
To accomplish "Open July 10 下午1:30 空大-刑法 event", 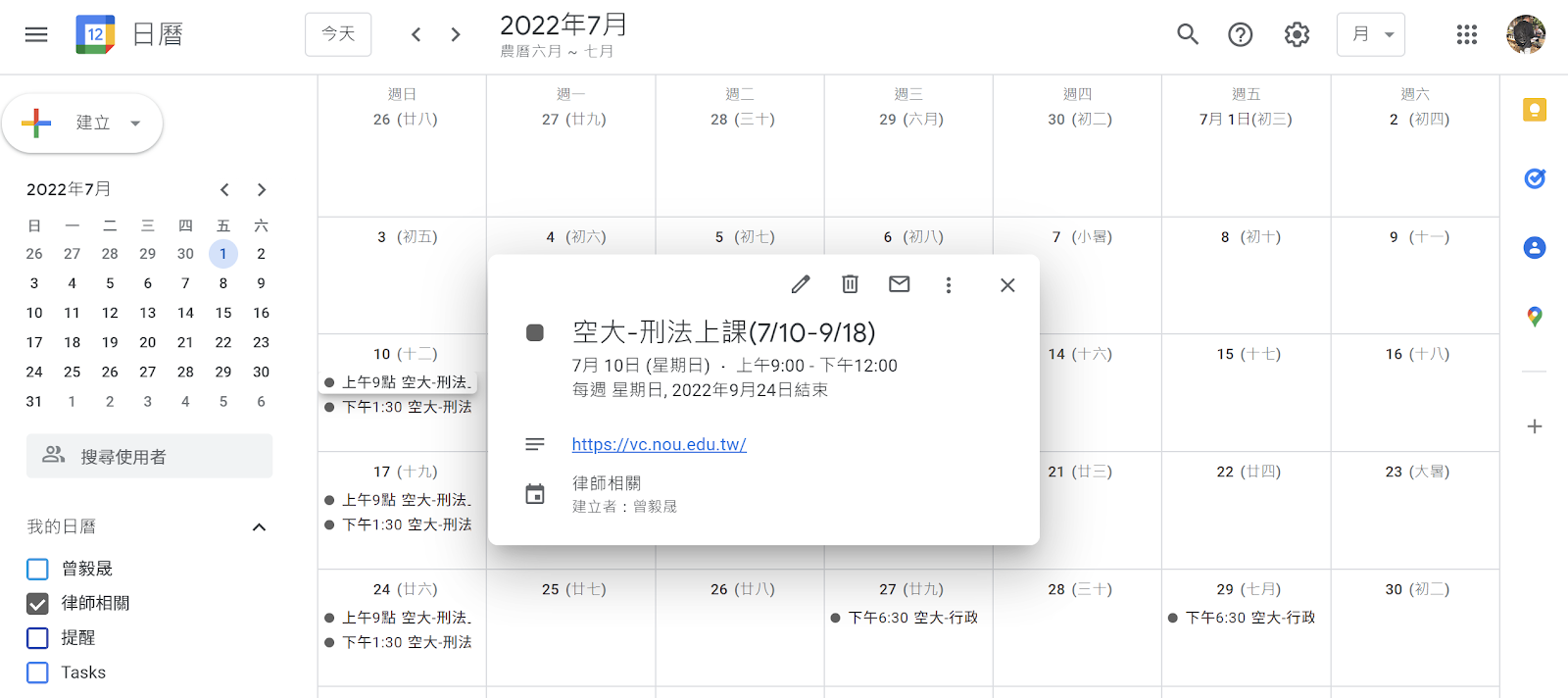I will click(400, 407).
